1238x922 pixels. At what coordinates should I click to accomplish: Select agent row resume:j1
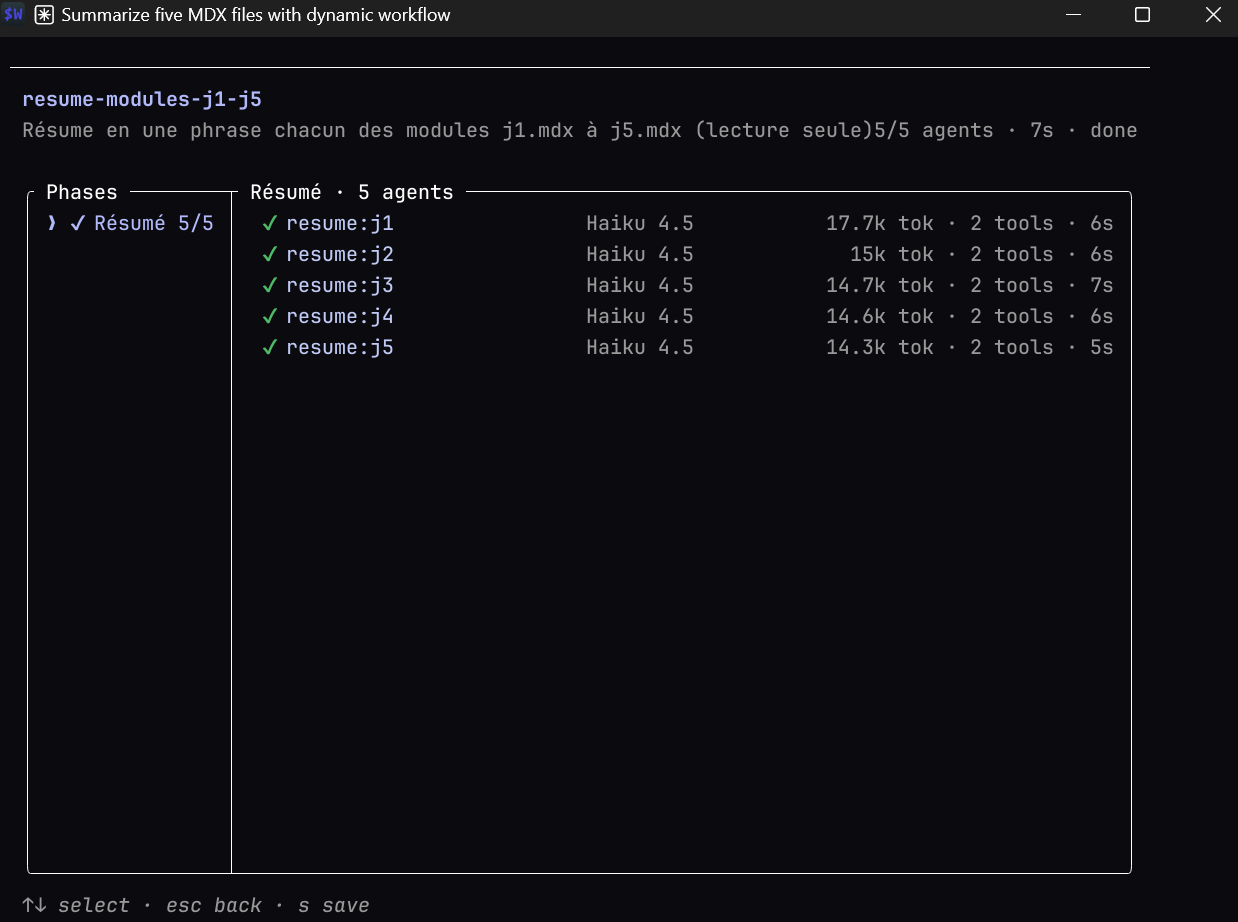point(686,223)
